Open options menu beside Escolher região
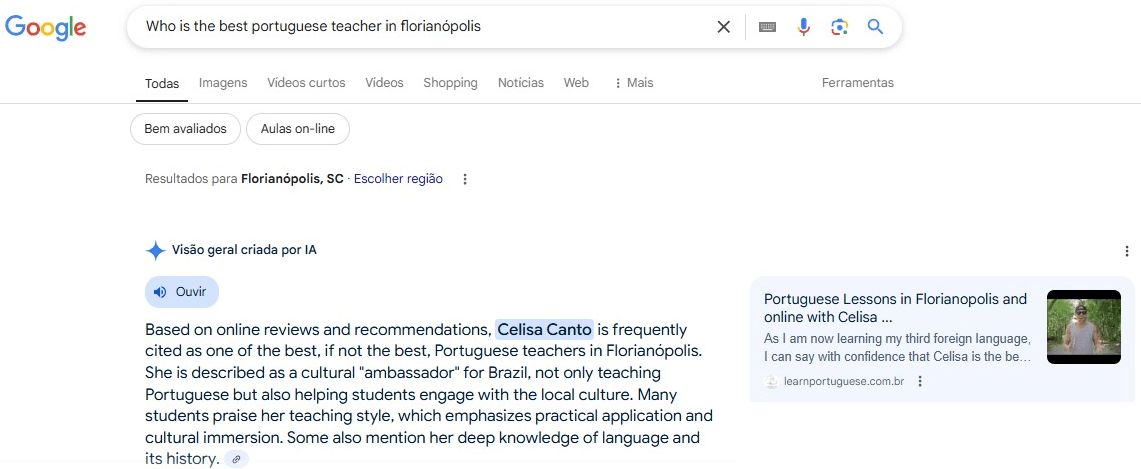The width and height of the screenshot is (1141, 469). 465,179
